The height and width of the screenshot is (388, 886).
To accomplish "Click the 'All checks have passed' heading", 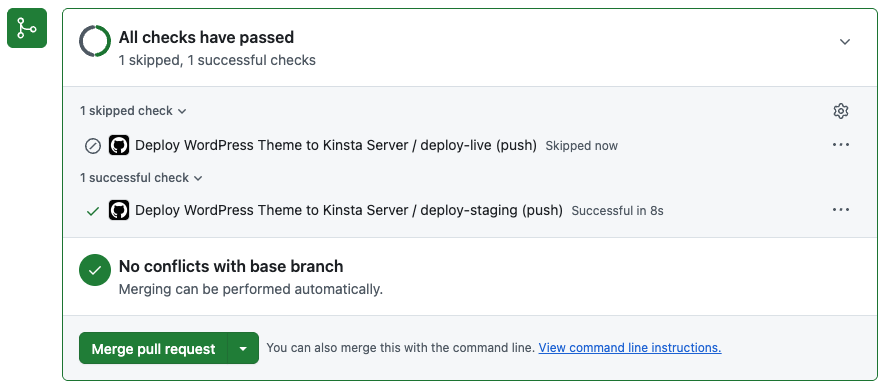I will click(206, 38).
